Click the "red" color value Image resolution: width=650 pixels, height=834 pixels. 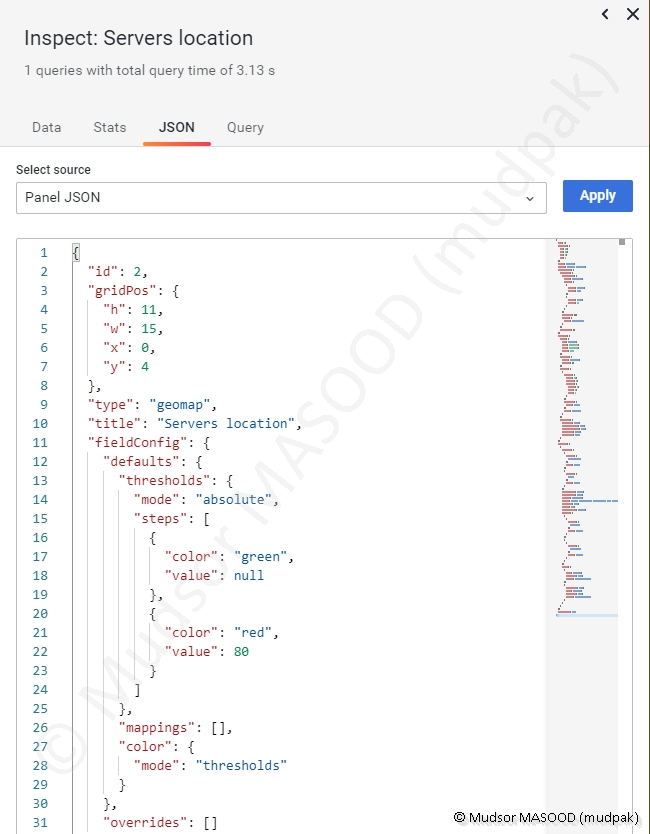256,632
